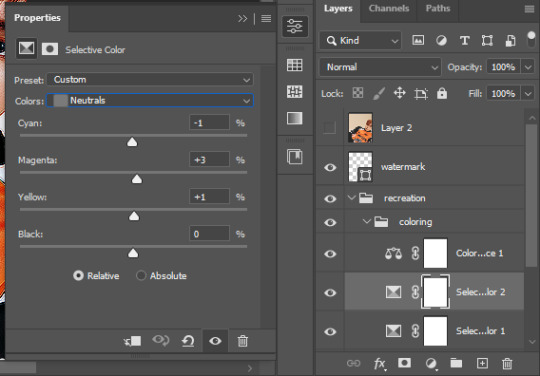Click the Yellow slider handle
This screenshot has width=540, height=376.
(x=134, y=216)
